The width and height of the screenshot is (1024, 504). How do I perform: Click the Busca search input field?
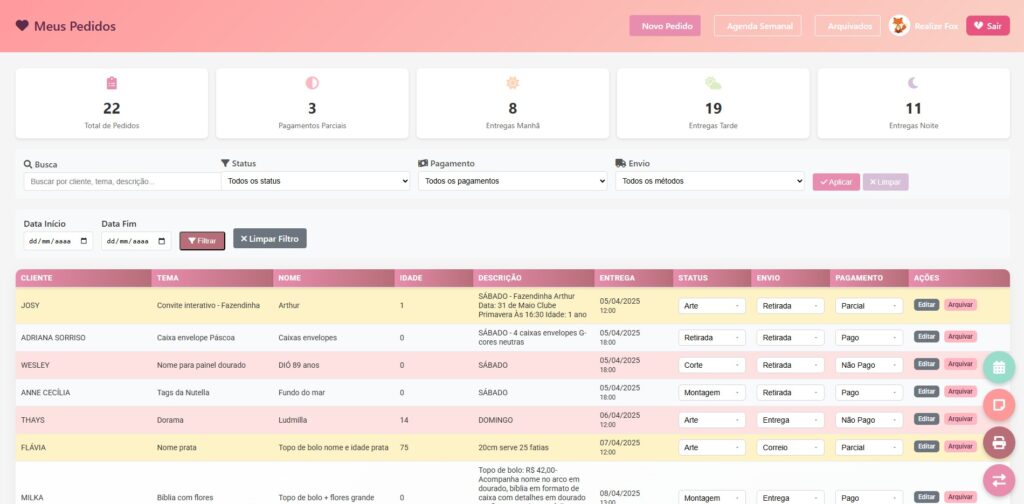click(122, 181)
